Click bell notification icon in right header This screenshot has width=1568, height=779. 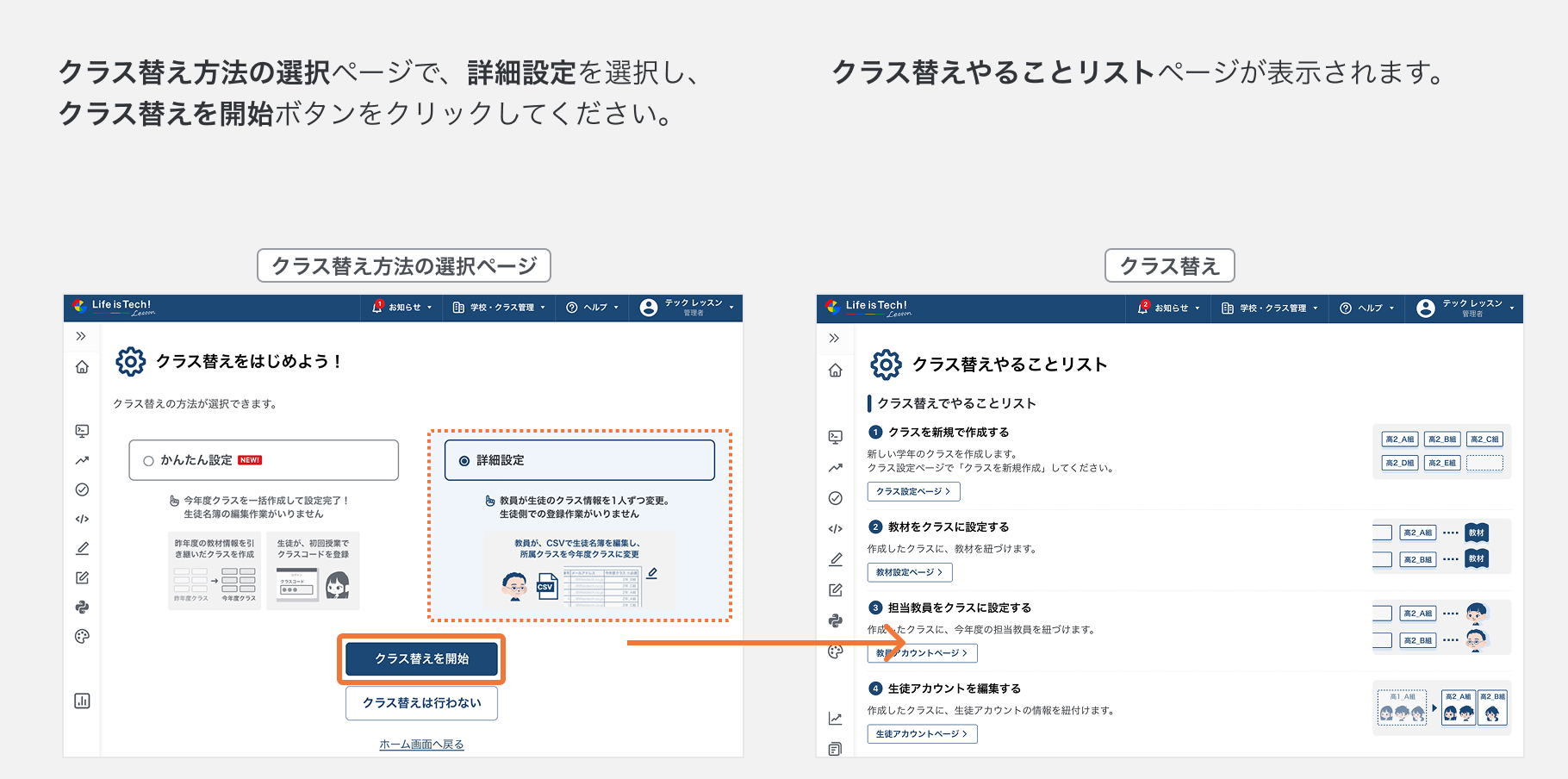(x=1142, y=308)
